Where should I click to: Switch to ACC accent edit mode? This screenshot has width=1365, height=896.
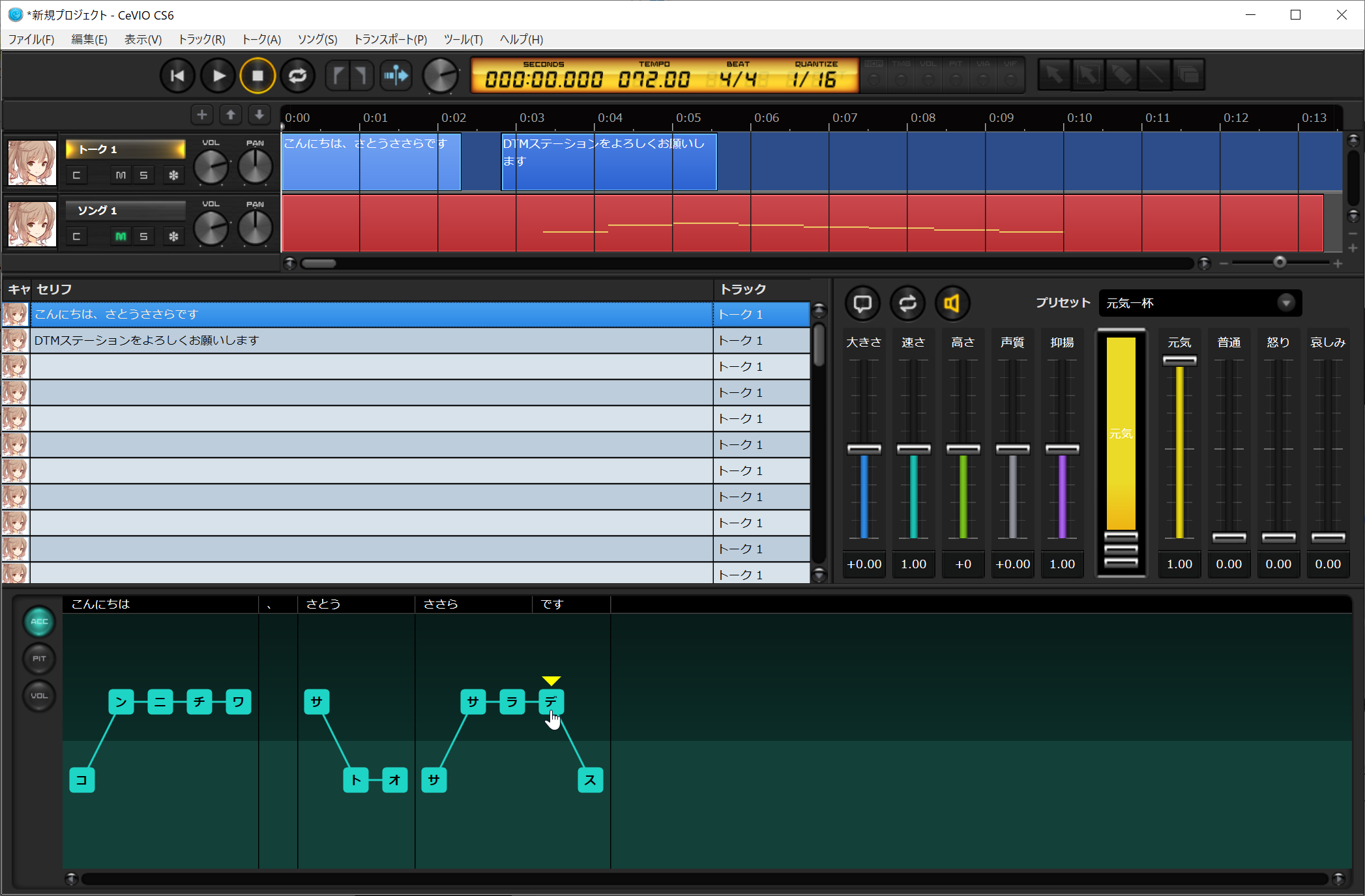(39, 622)
